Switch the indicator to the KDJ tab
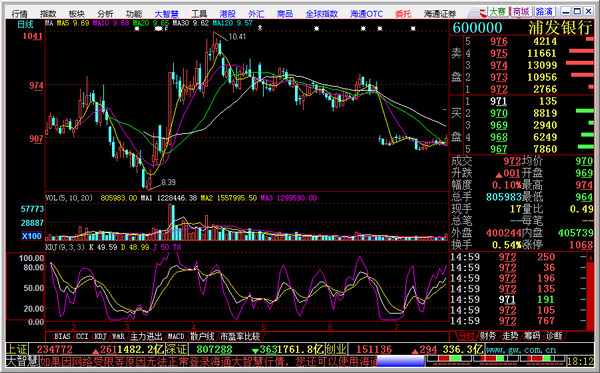Image resolution: width=600 pixels, height=373 pixels. (x=100, y=337)
